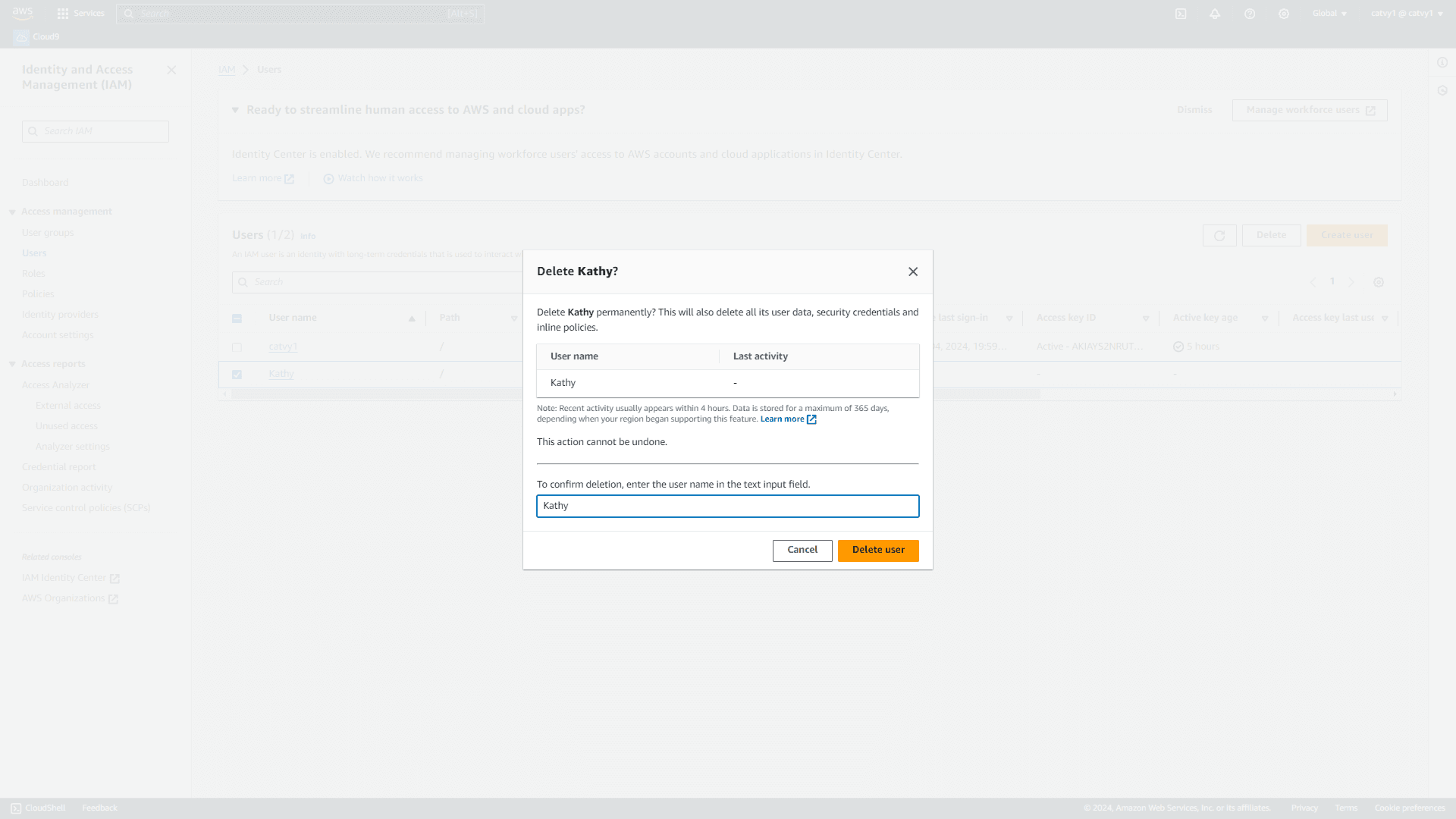This screenshot has width=1456, height=819.
Task: Click the Delete button above users table
Action: click(1271, 236)
